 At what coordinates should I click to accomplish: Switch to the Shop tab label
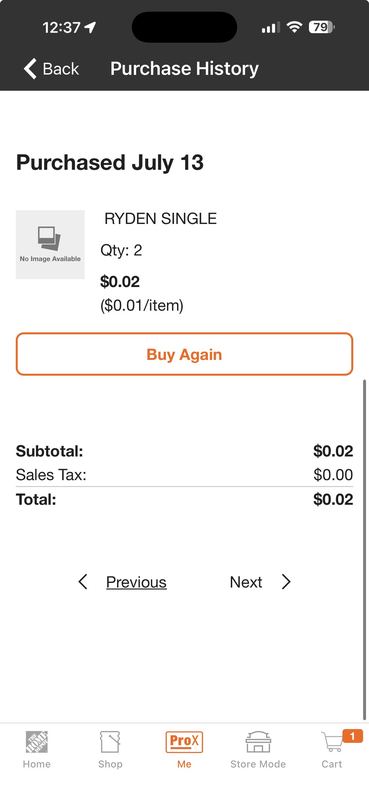110,764
